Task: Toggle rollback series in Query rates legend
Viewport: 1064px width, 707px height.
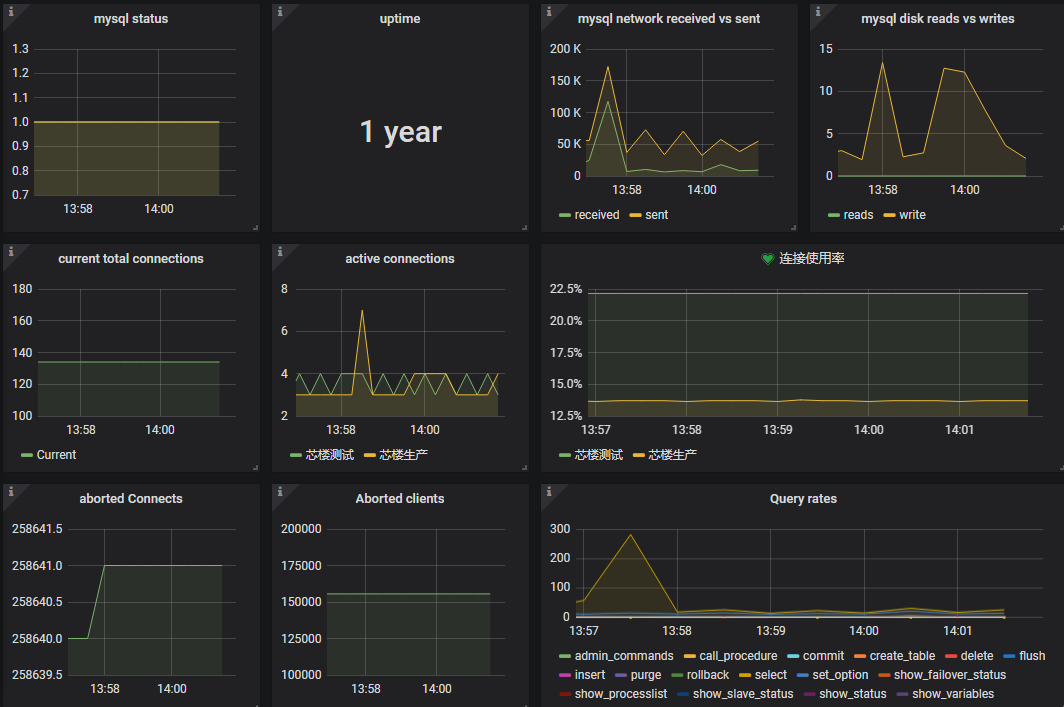Action: click(x=707, y=675)
